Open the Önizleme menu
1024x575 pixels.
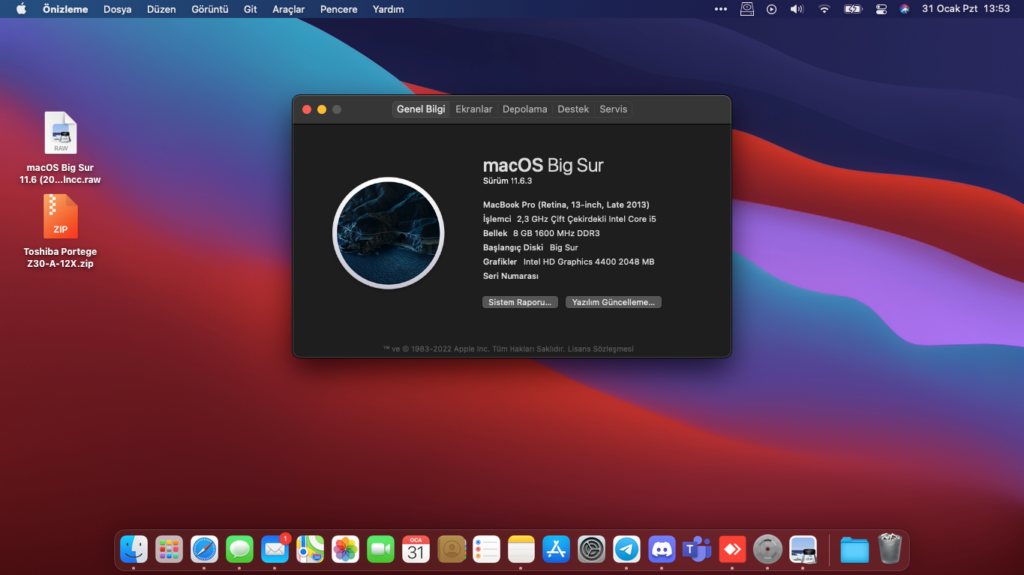tap(65, 9)
